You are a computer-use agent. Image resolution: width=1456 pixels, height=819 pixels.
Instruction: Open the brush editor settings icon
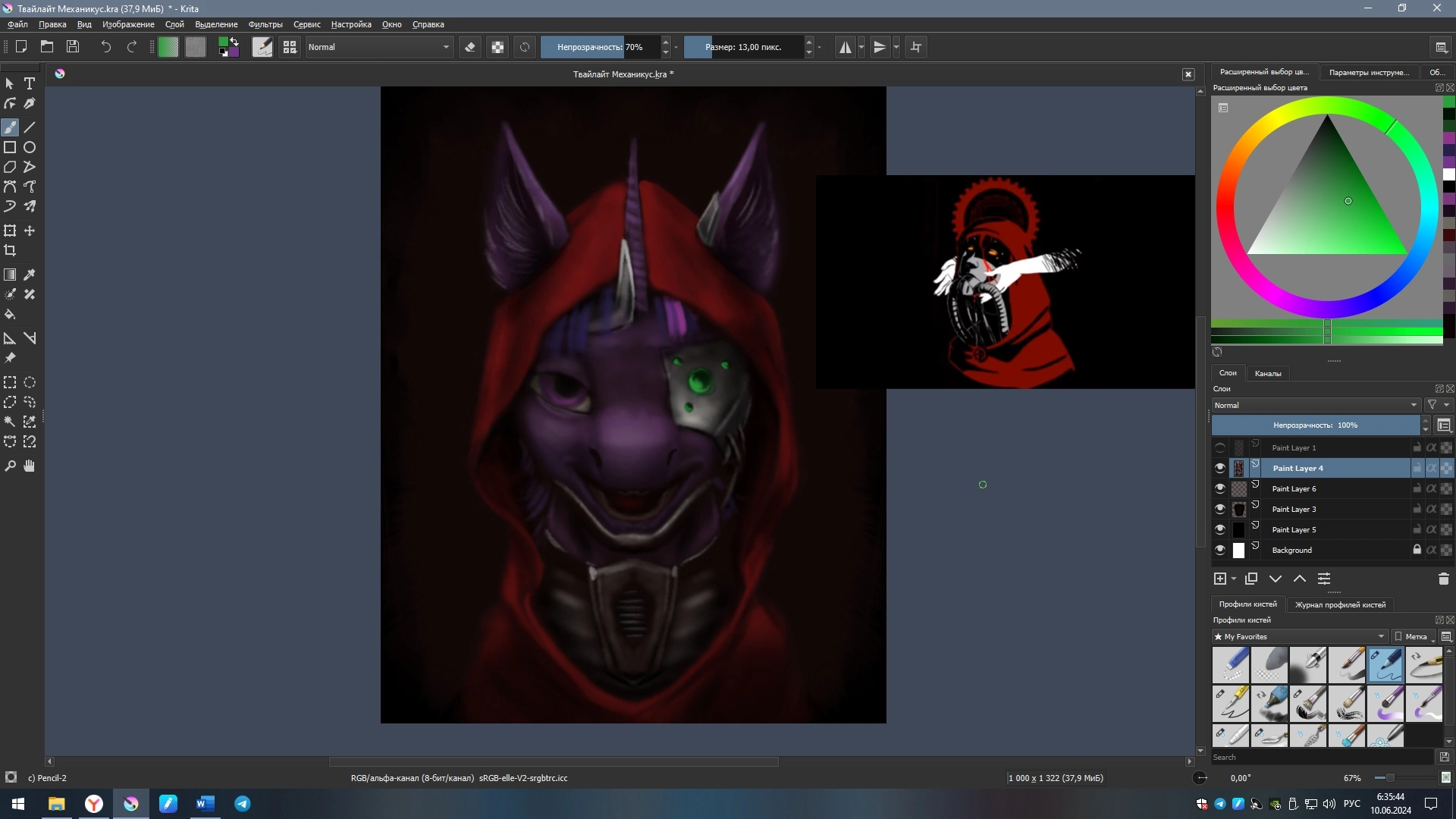click(x=262, y=47)
